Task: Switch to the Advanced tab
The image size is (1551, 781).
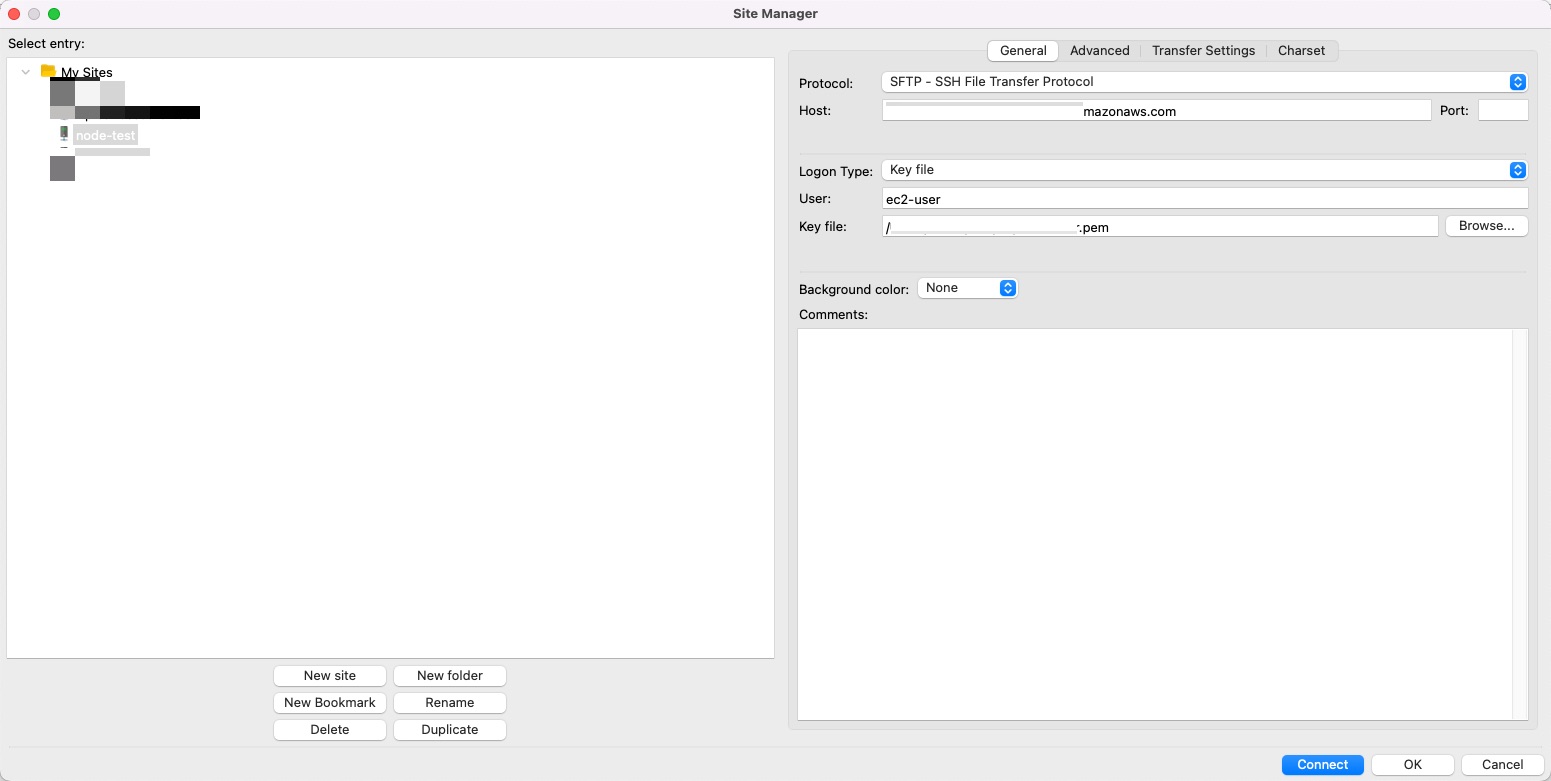Action: coord(1099,51)
